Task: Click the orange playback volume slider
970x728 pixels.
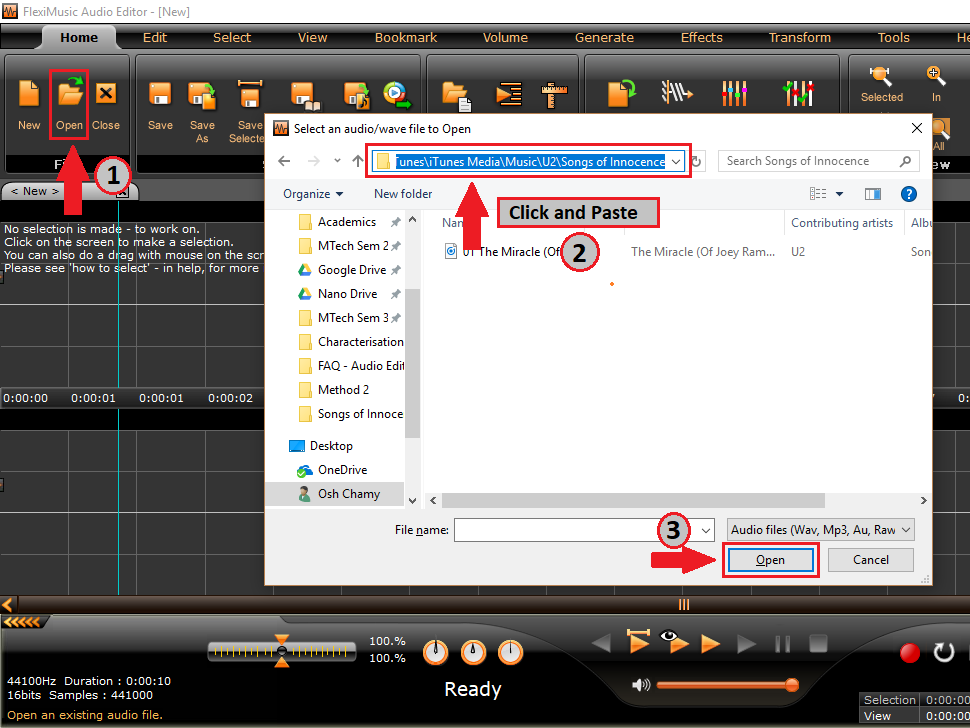Action: tap(725, 685)
